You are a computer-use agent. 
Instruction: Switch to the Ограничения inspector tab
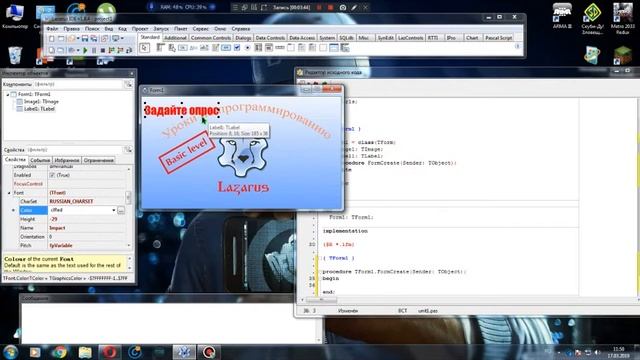tap(99, 160)
